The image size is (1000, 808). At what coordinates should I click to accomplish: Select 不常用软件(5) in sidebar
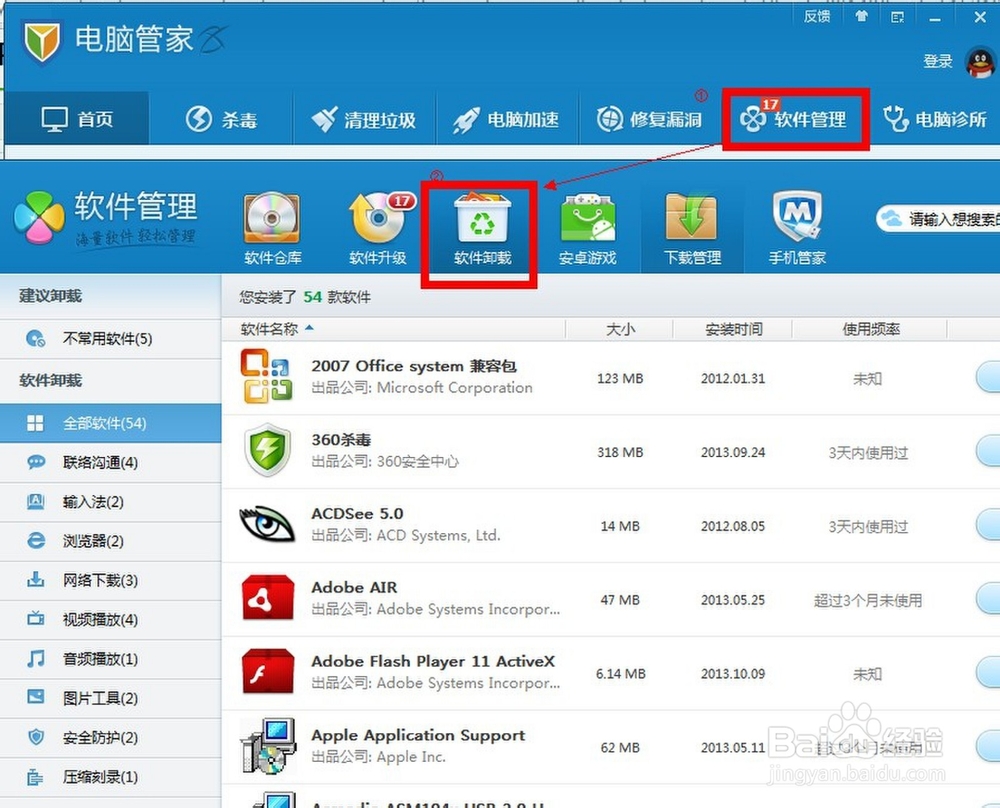(110, 338)
